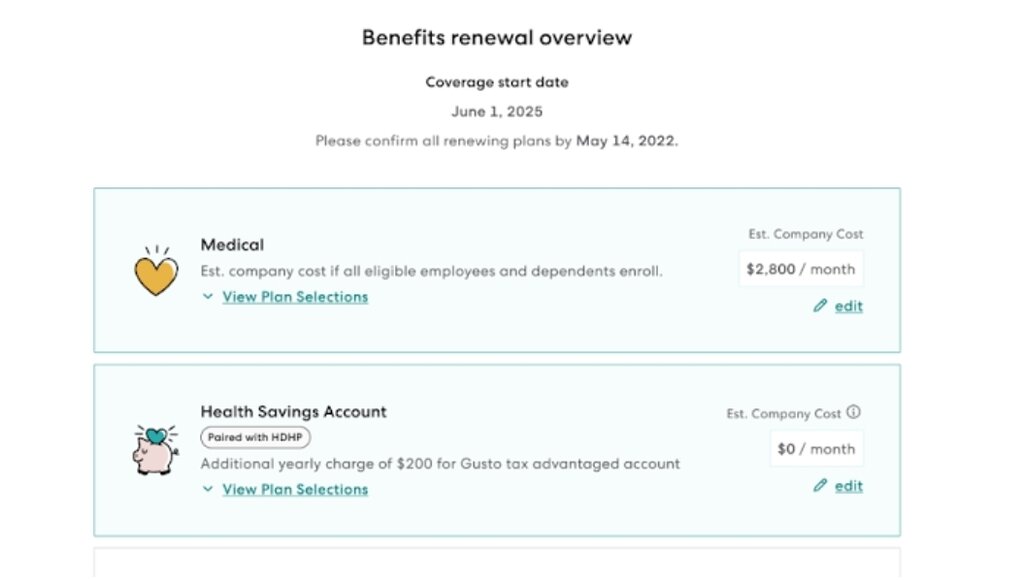
Task: Expand the Health Savings Account selections chevron
Action: [x=208, y=489]
